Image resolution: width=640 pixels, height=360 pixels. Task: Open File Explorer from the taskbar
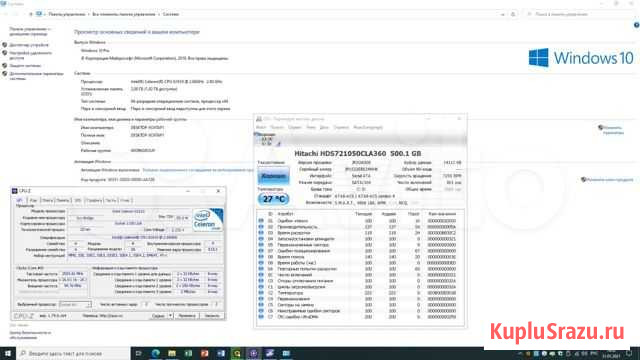[172, 353]
